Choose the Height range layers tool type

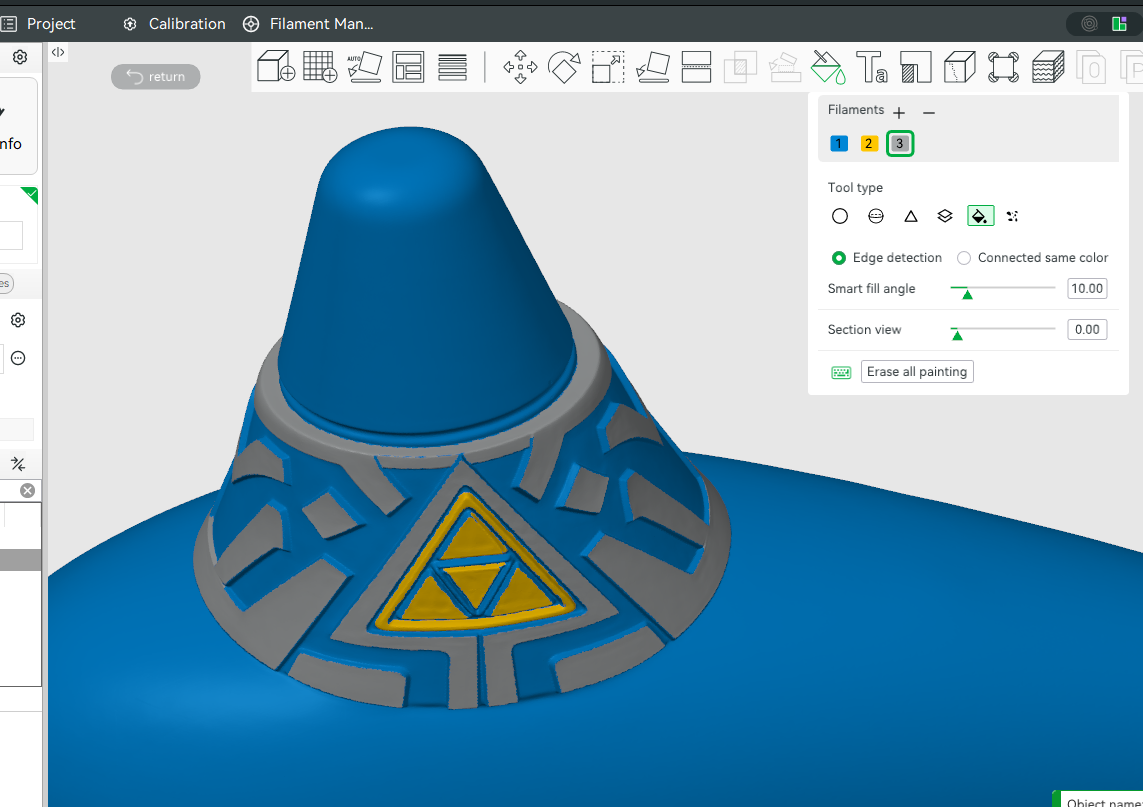point(945,217)
